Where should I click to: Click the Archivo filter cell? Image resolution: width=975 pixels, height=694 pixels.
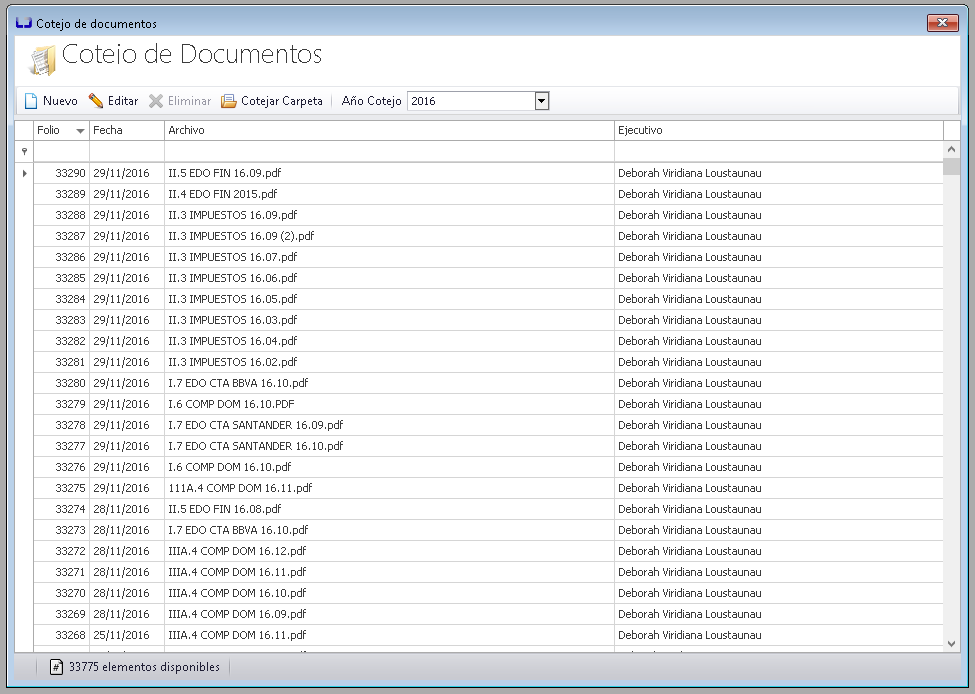tap(389, 151)
